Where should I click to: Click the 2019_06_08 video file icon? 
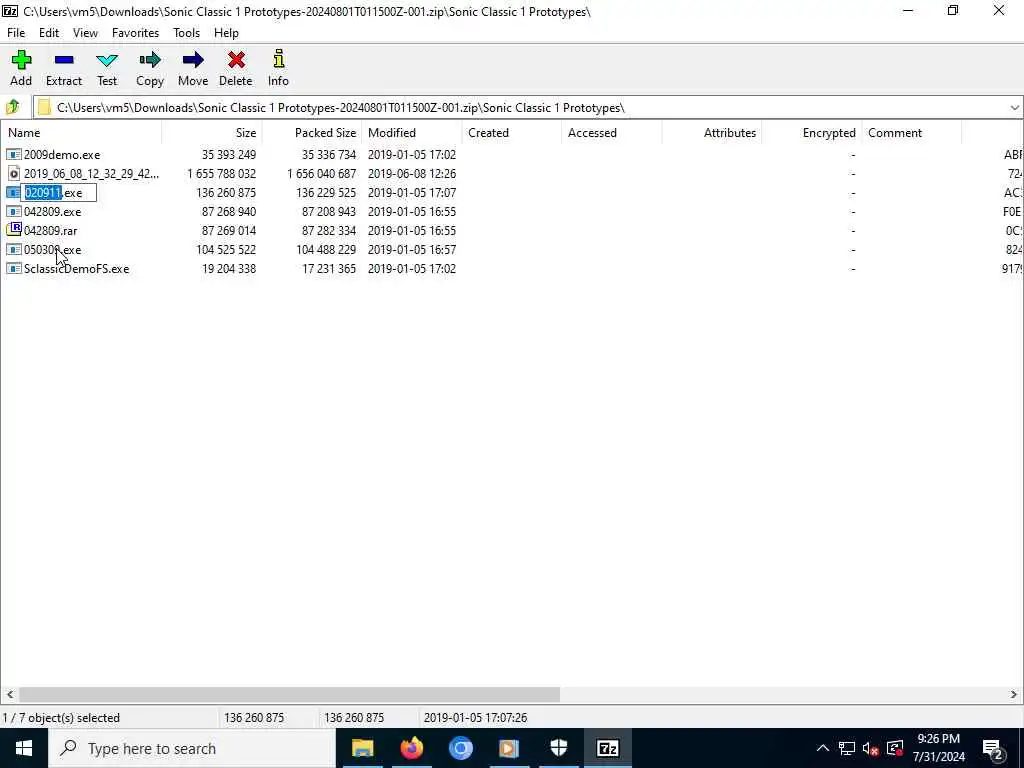pyautogui.click(x=14, y=174)
